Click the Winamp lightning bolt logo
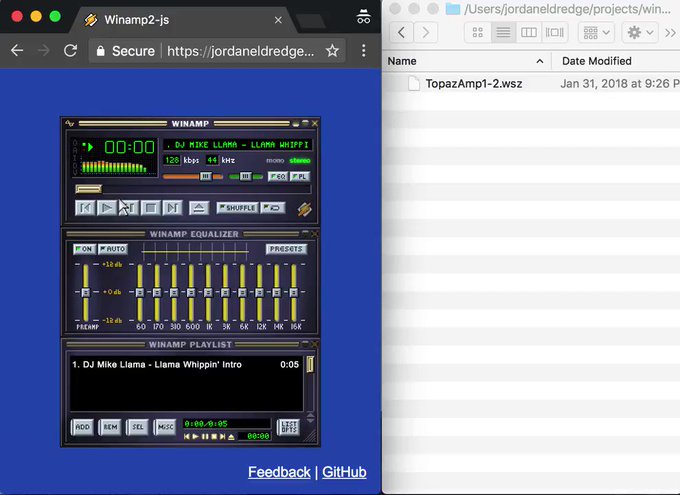This screenshot has height=495, width=680. pos(304,209)
